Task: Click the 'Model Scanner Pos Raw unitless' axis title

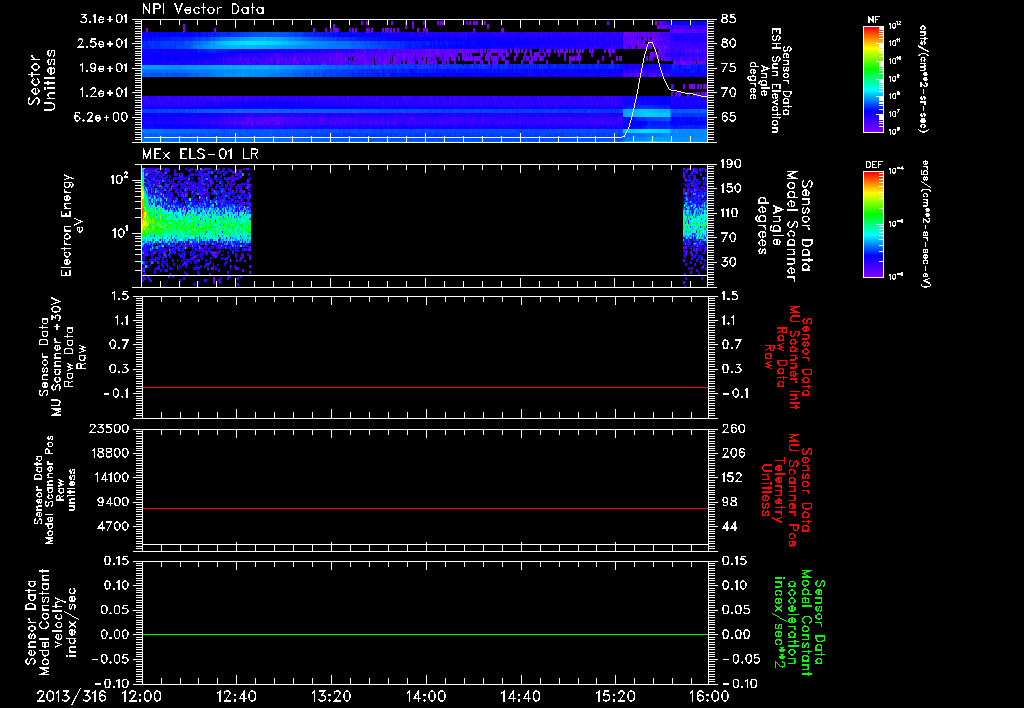Action: (x=56, y=490)
